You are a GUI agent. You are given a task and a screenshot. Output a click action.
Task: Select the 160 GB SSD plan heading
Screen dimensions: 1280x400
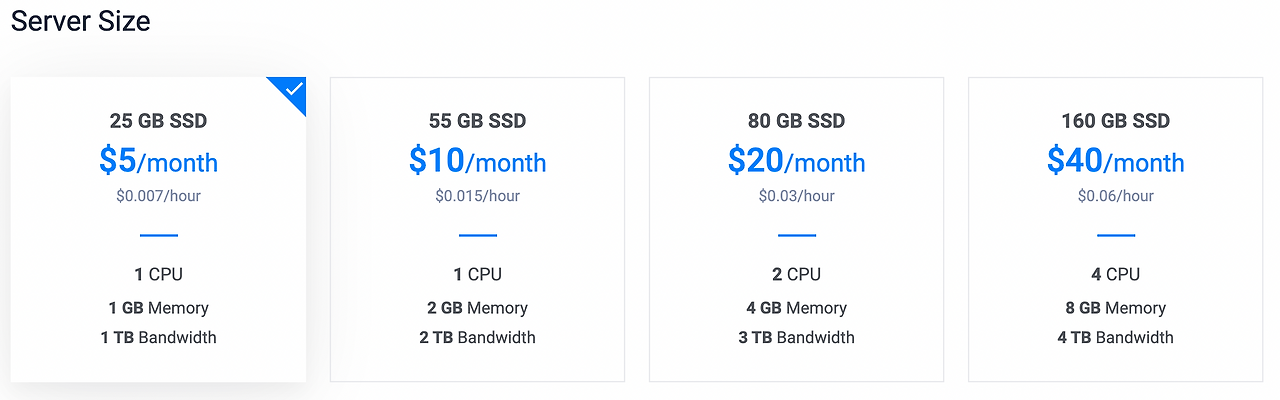(x=1115, y=121)
